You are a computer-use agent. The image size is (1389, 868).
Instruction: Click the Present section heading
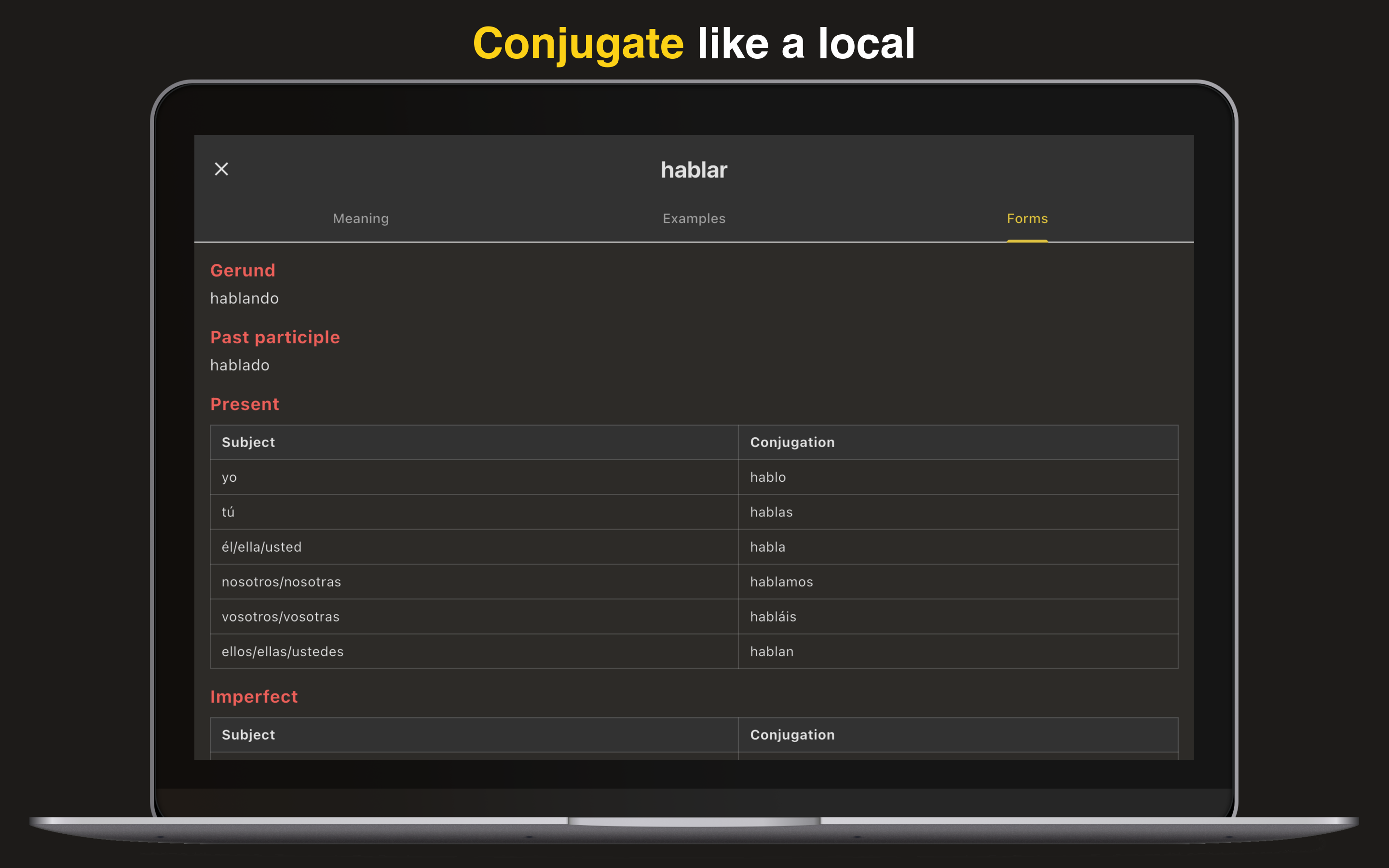pyautogui.click(x=245, y=404)
